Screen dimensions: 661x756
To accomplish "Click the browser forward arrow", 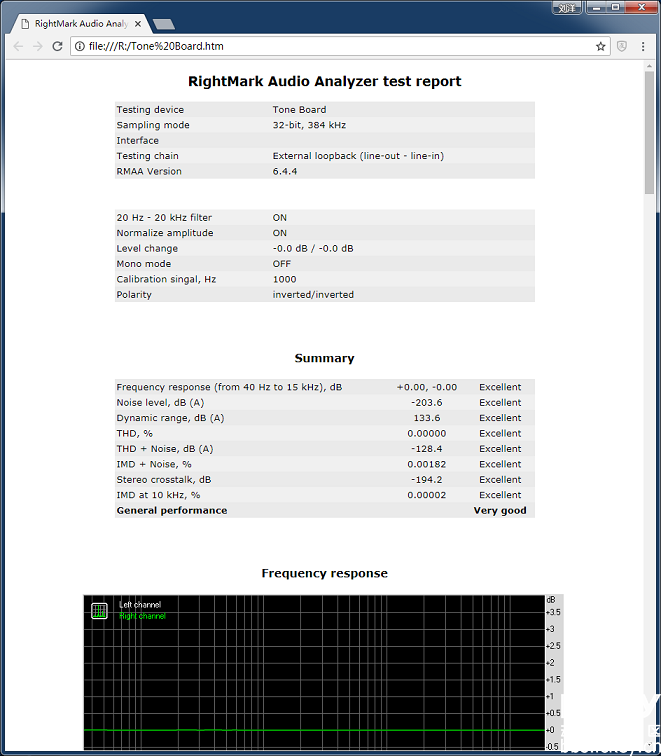I will (x=38, y=46).
